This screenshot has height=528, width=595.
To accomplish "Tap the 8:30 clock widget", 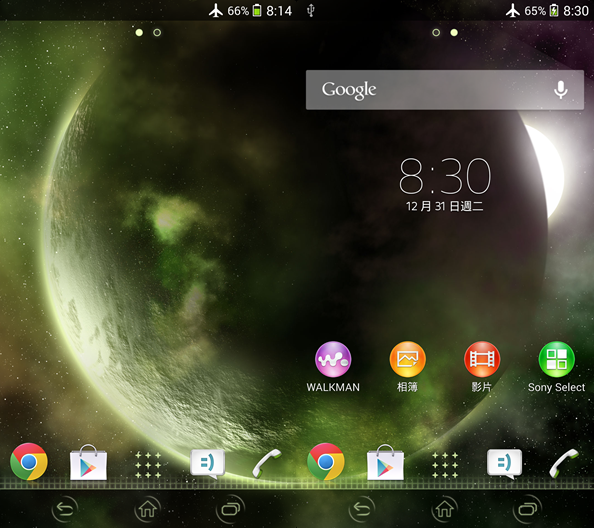I will pyautogui.click(x=445, y=176).
